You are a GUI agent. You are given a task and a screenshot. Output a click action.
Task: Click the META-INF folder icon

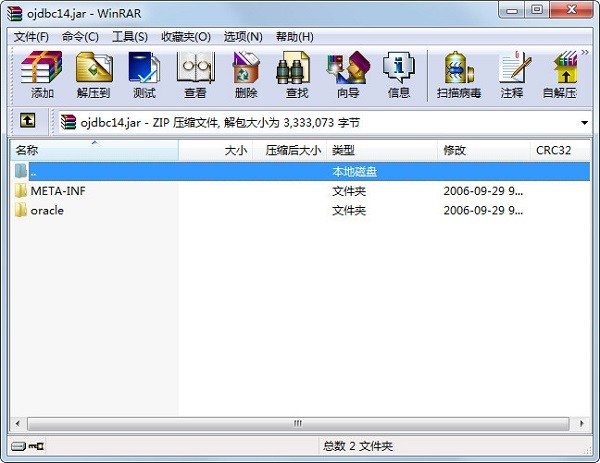tap(21, 191)
